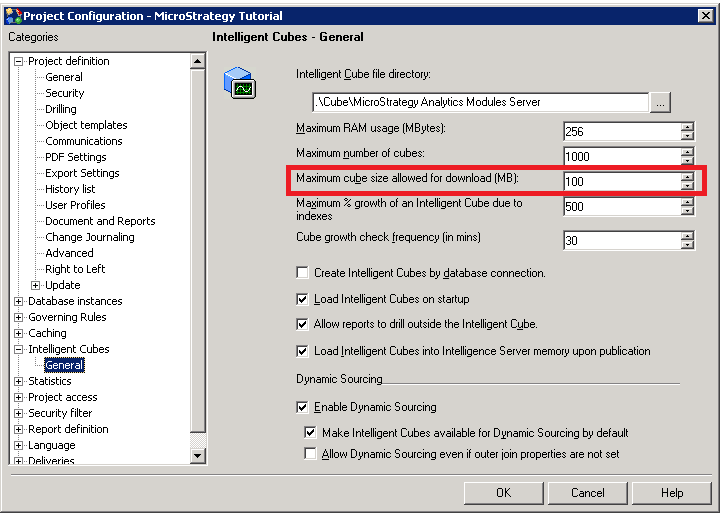Select Communications category

84,141
